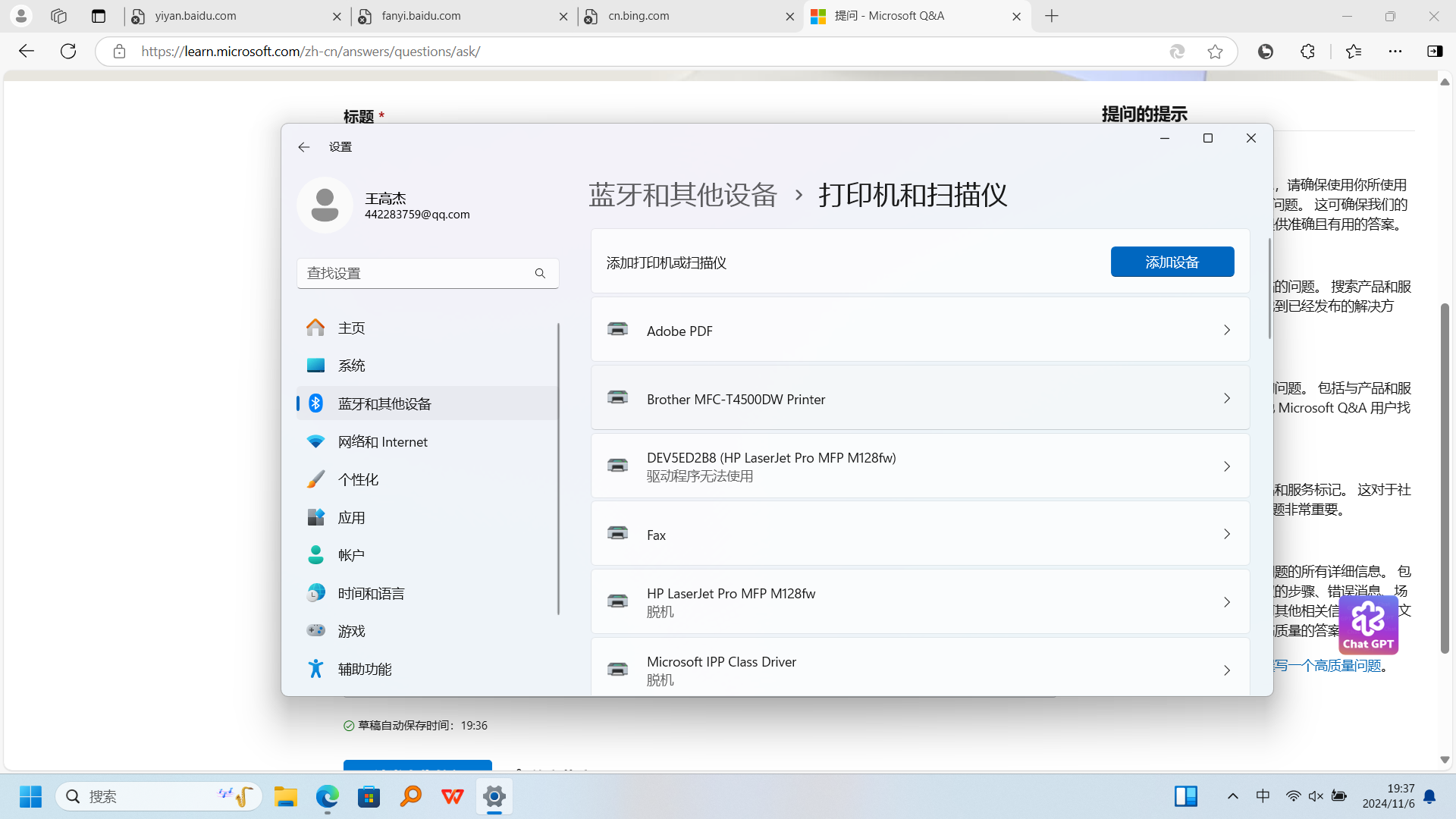
Task: Open Edge workspaces icon
Action: (x=58, y=15)
